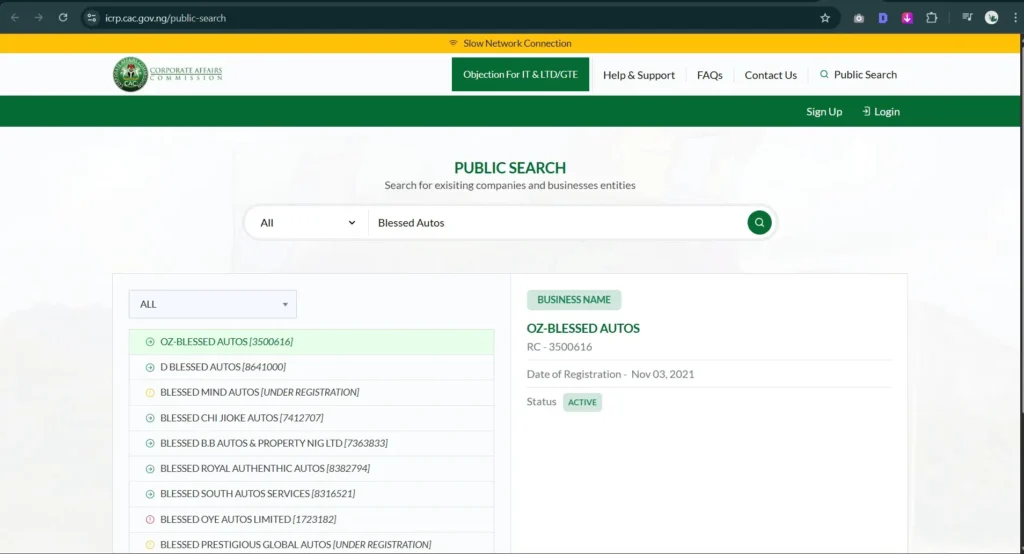
Task: Click the Corporate Affairs Commission logo
Action: coord(168,74)
